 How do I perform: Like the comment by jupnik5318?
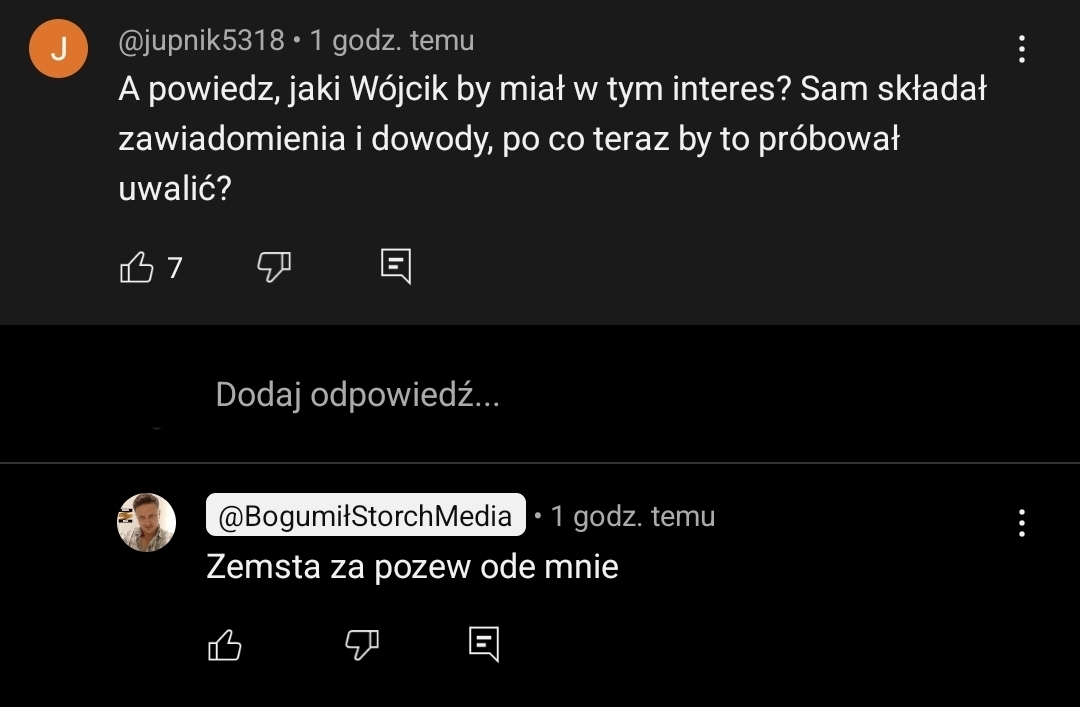(x=137, y=267)
